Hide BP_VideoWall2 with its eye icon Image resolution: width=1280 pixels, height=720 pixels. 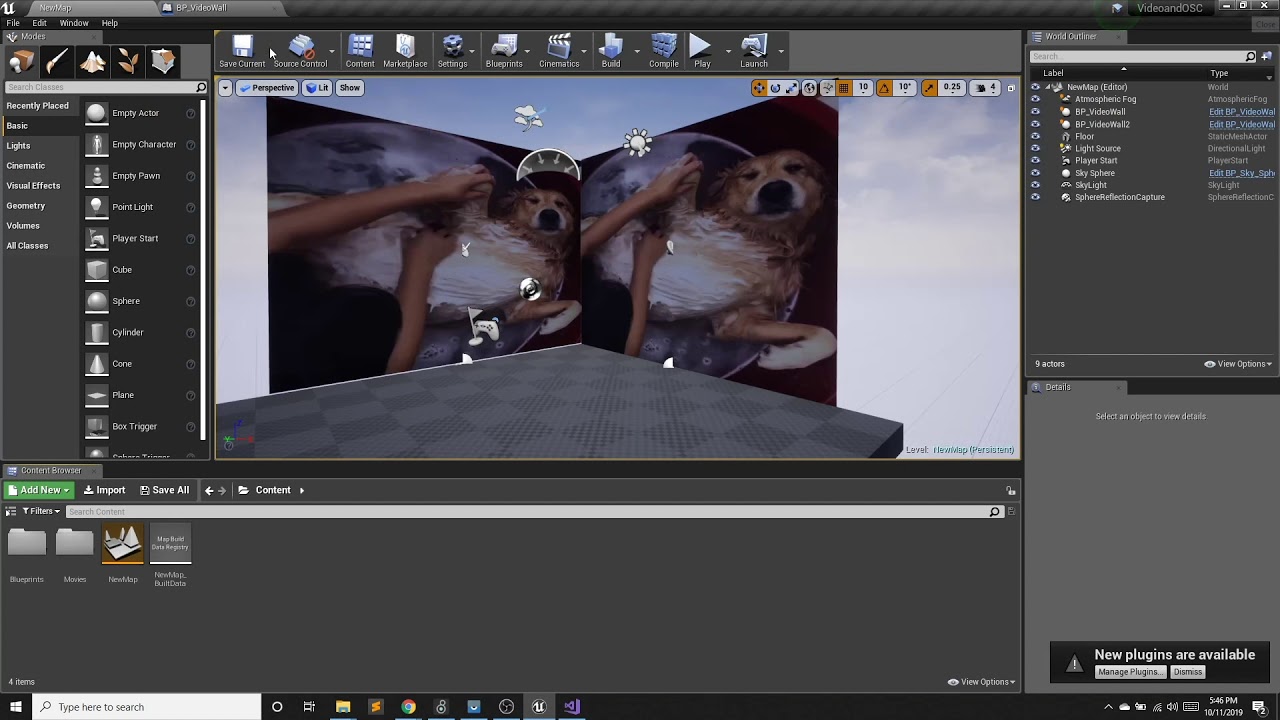click(x=1035, y=124)
